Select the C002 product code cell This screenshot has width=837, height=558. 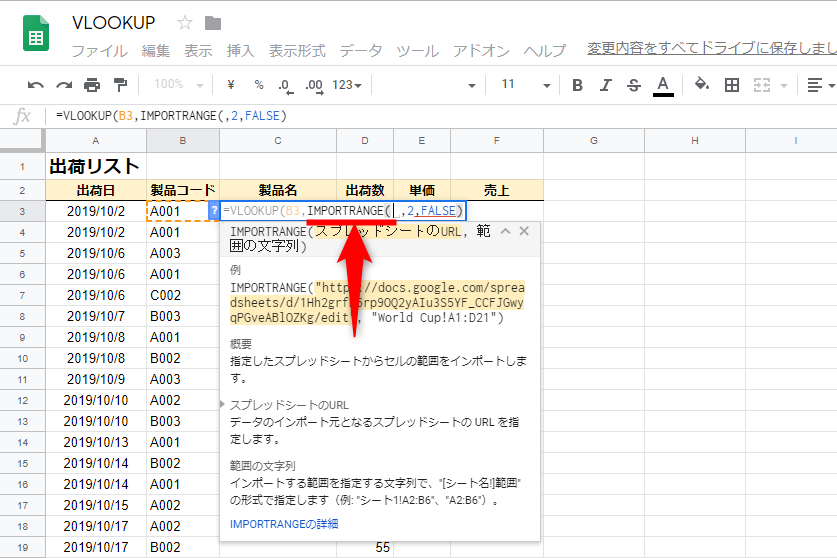pos(183,295)
